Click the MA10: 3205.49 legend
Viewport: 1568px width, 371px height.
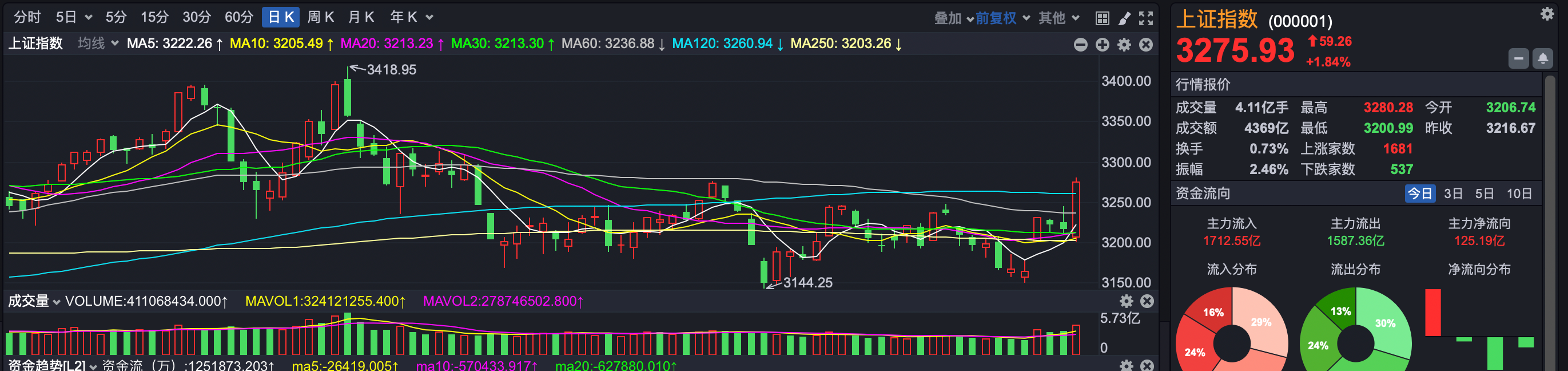pyautogui.click(x=282, y=44)
